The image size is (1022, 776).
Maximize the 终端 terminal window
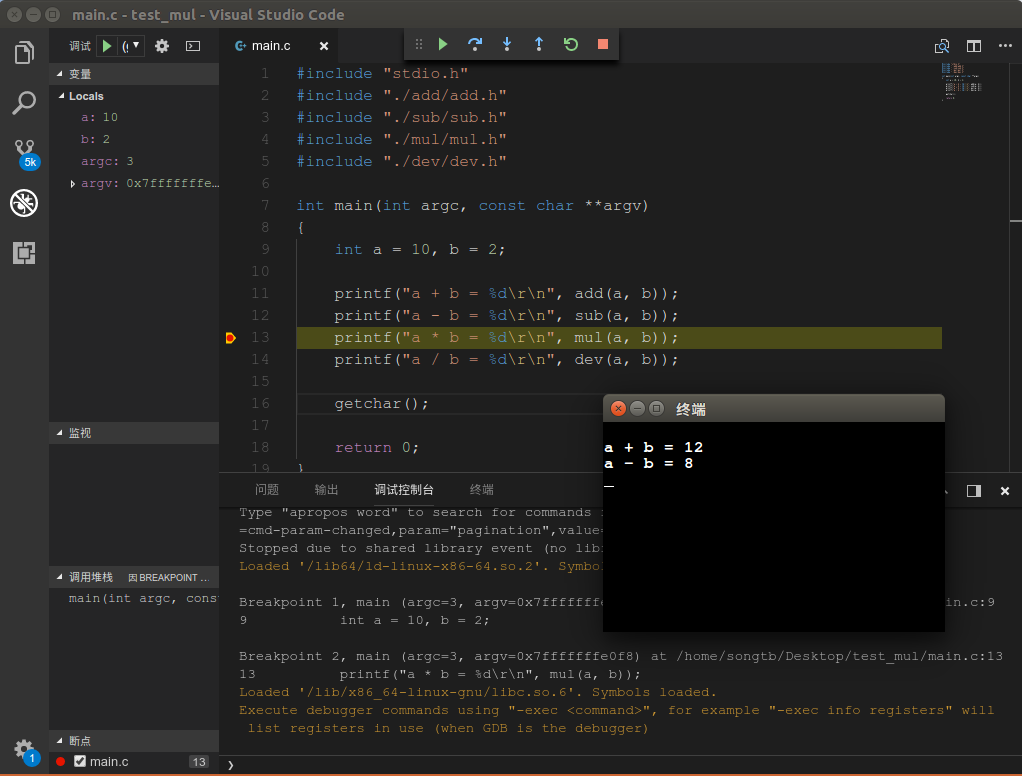click(657, 409)
